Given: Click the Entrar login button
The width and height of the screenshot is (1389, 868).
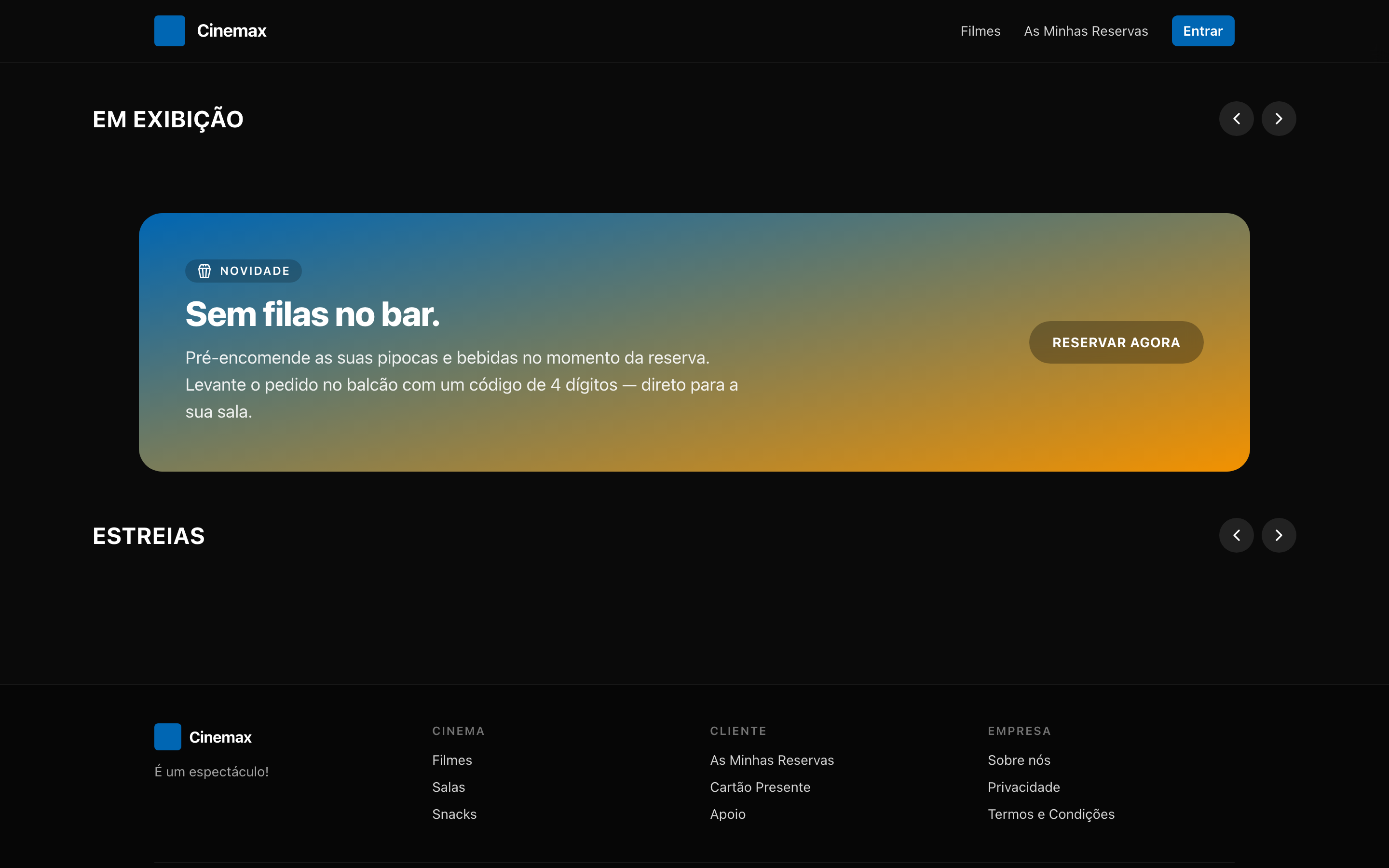Looking at the screenshot, I should [1203, 31].
